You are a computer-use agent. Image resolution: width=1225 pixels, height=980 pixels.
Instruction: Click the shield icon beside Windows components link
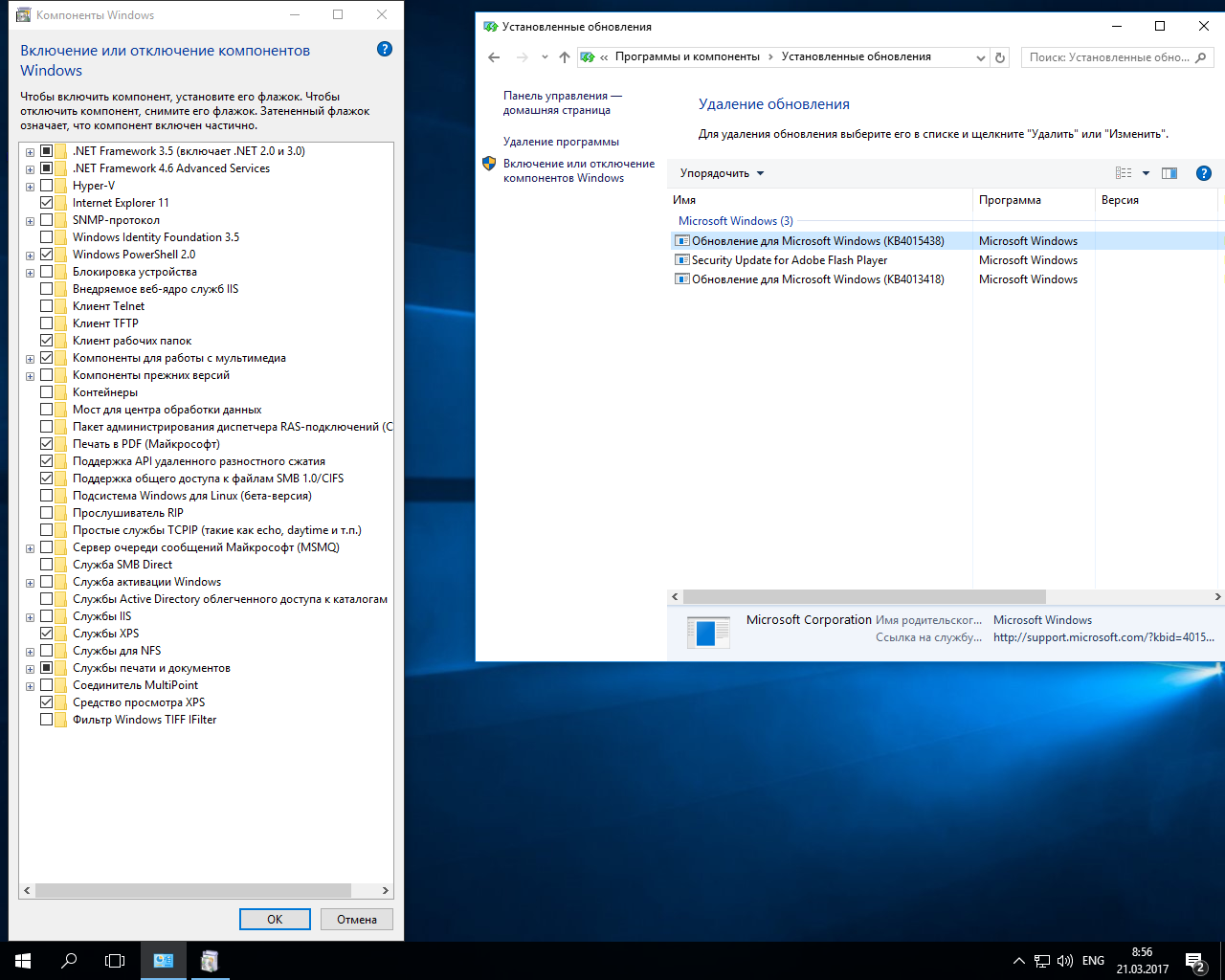[x=489, y=164]
